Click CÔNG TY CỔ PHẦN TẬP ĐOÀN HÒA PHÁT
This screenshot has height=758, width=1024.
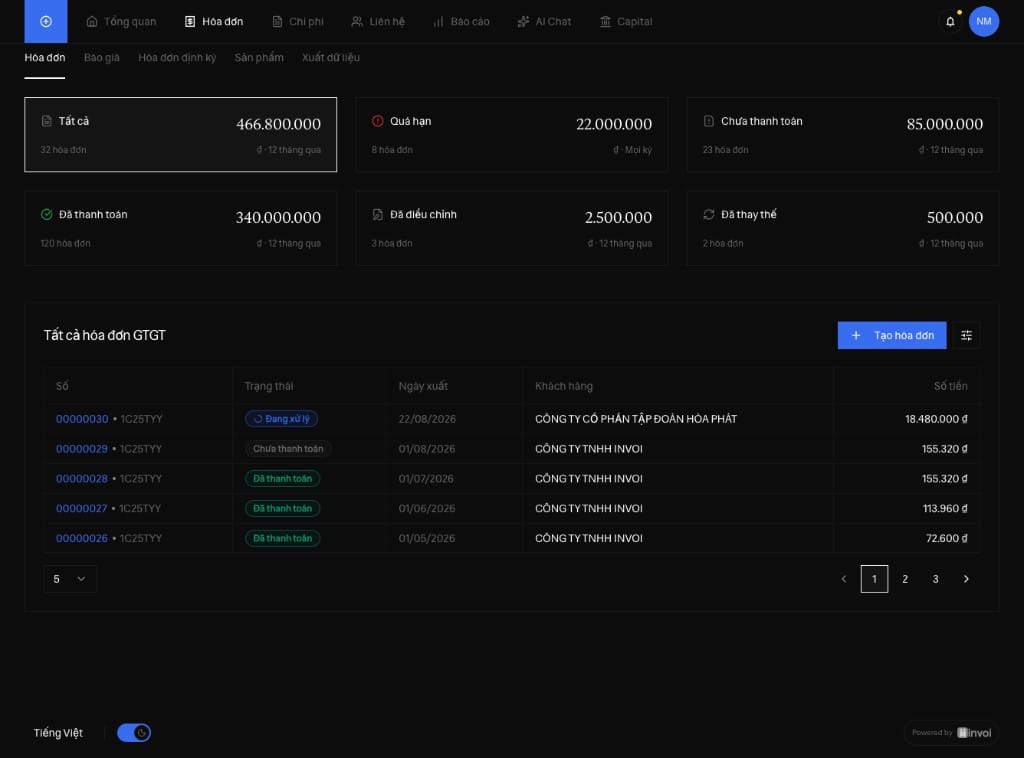coord(636,419)
